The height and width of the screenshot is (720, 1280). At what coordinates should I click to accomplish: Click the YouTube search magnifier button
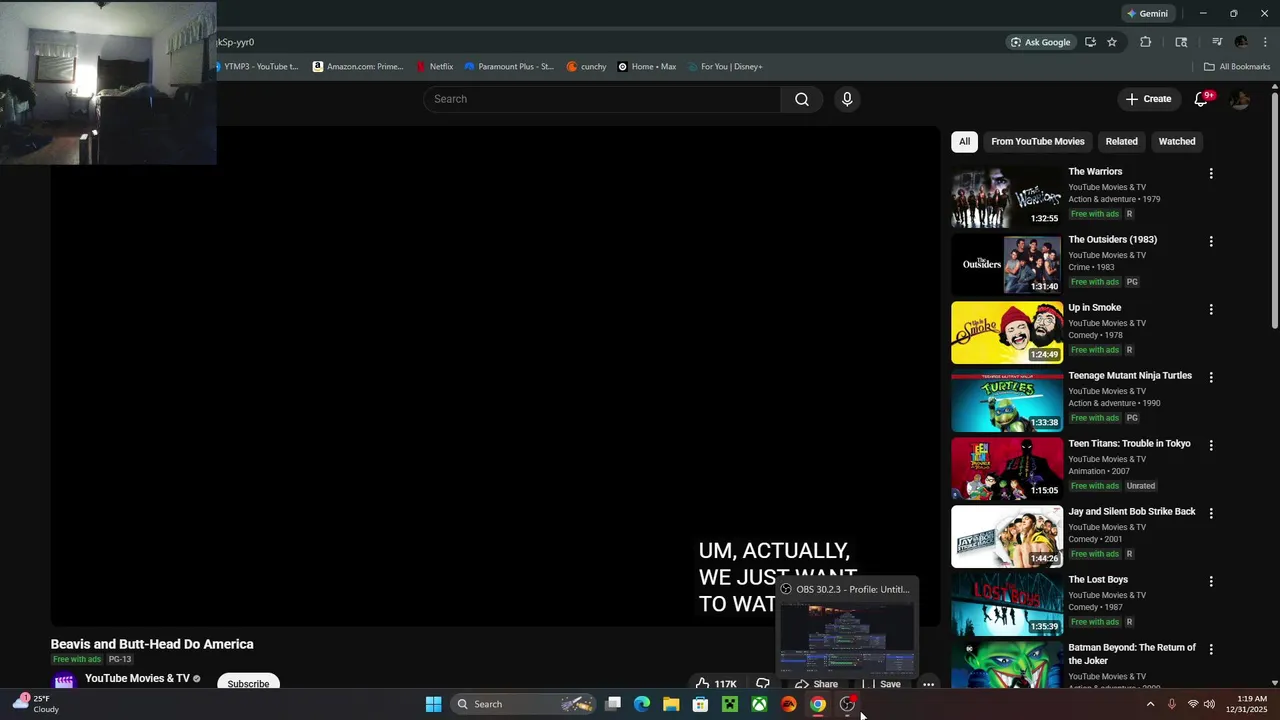pyautogui.click(x=801, y=99)
